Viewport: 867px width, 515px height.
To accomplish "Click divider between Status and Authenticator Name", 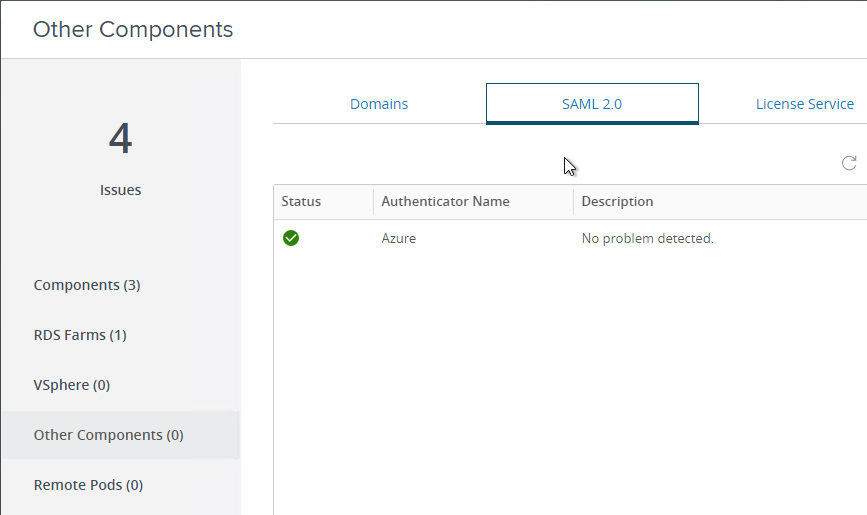I will click(x=374, y=201).
